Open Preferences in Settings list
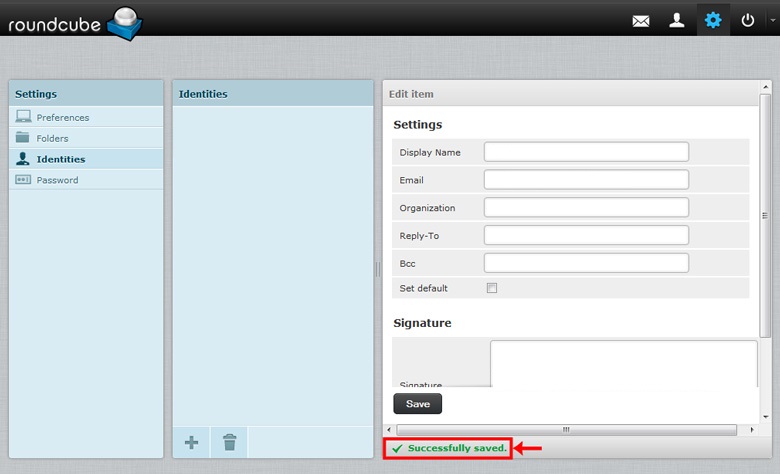Viewport: 780px width, 474px height. (x=62, y=117)
